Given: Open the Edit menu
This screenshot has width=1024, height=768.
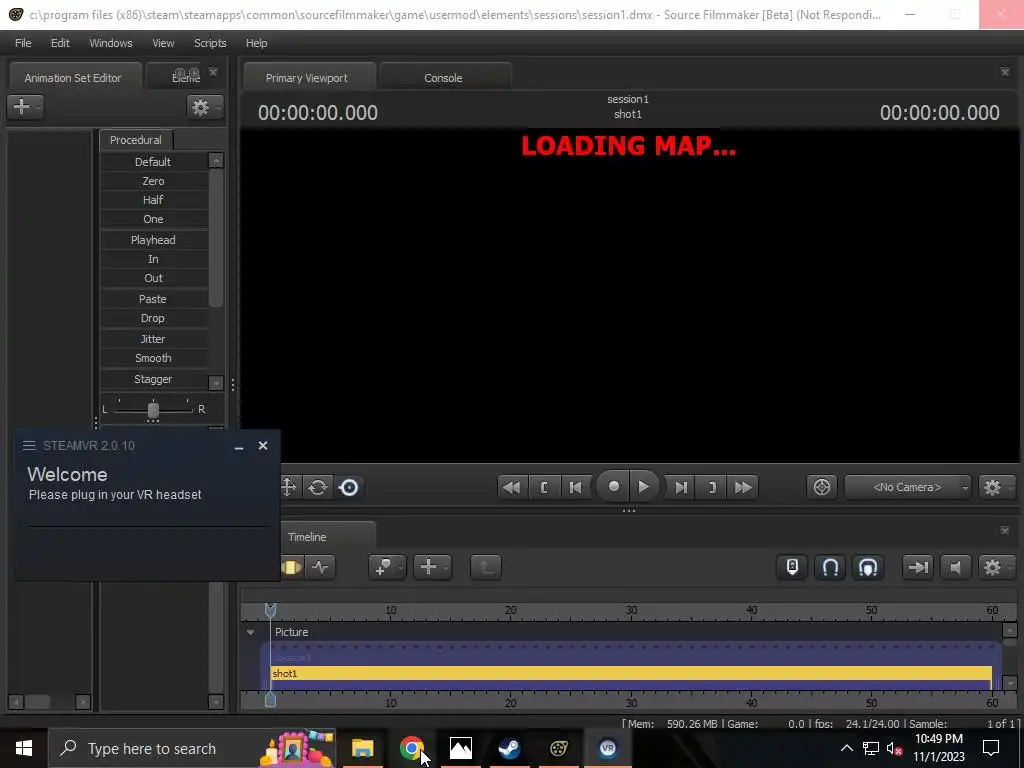Looking at the screenshot, I should coord(60,43).
